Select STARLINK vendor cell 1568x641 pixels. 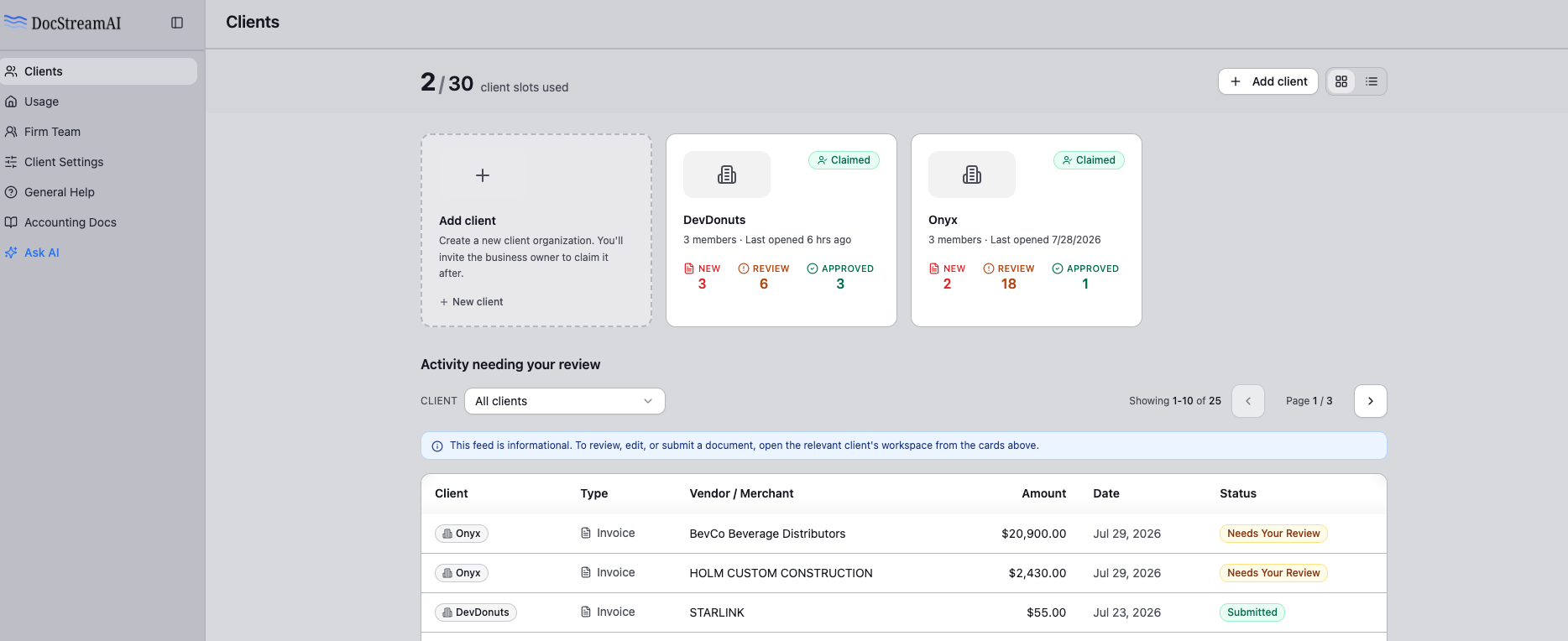pyautogui.click(x=717, y=612)
